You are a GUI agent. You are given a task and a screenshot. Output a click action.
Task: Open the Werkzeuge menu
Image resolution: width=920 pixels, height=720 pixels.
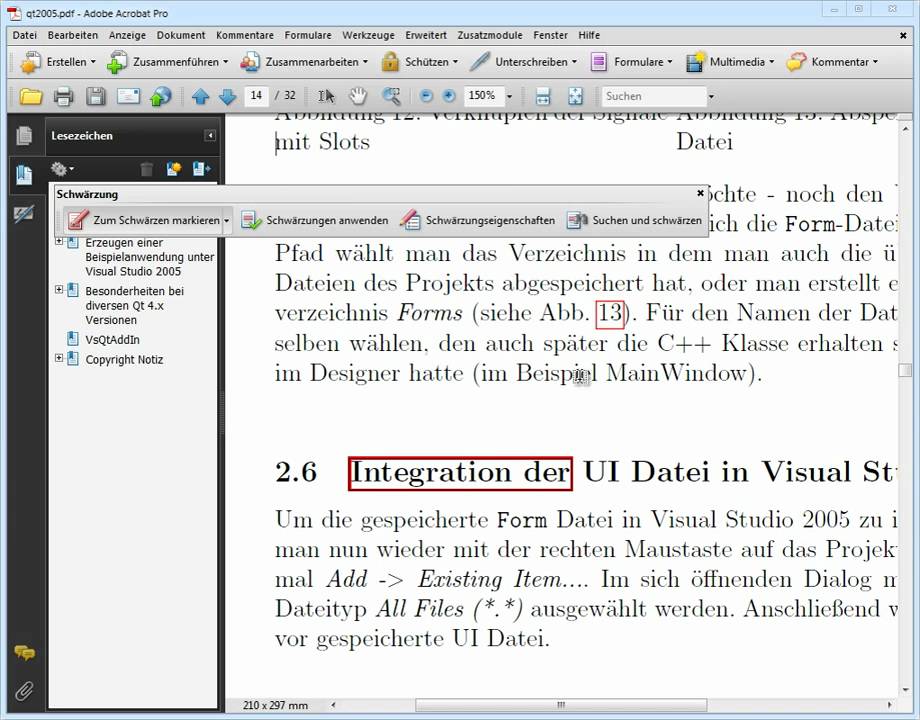click(x=368, y=35)
